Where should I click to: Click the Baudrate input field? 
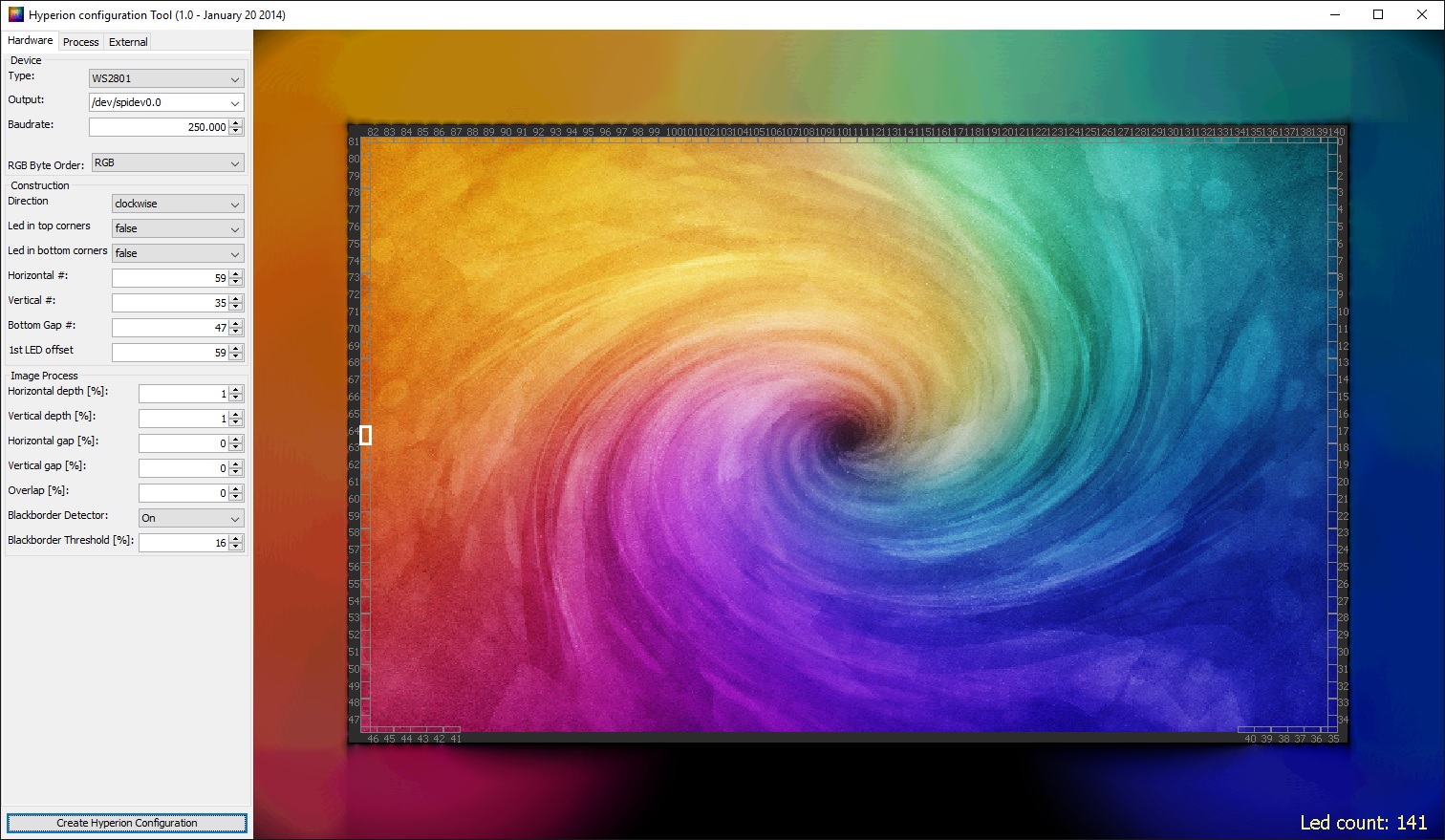[x=159, y=127]
